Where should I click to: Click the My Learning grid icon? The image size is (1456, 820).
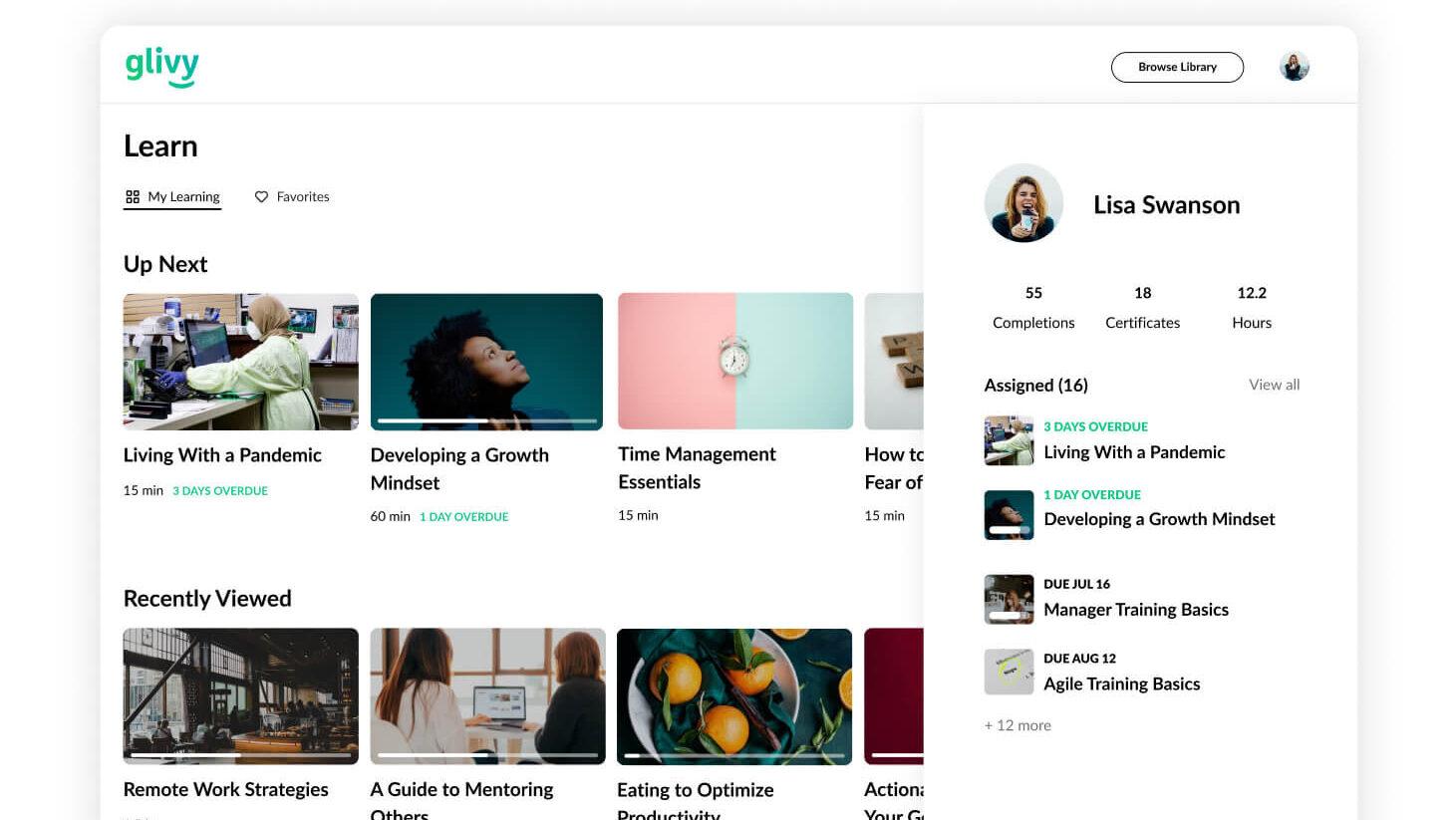pyautogui.click(x=133, y=197)
